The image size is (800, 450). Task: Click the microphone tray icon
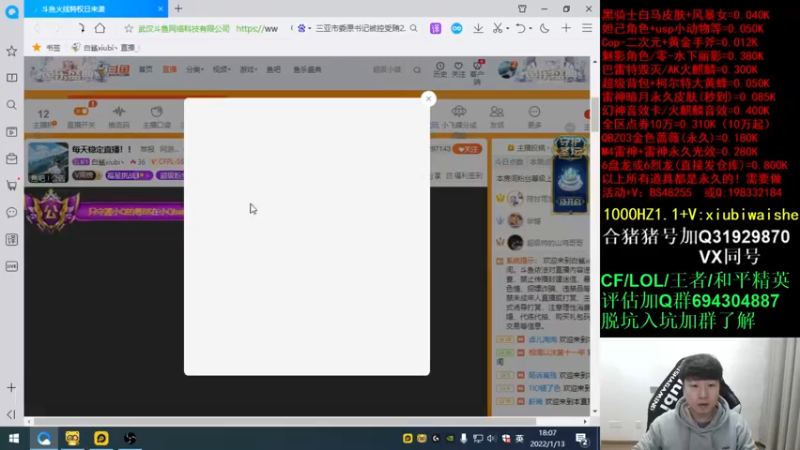click(x=463, y=438)
